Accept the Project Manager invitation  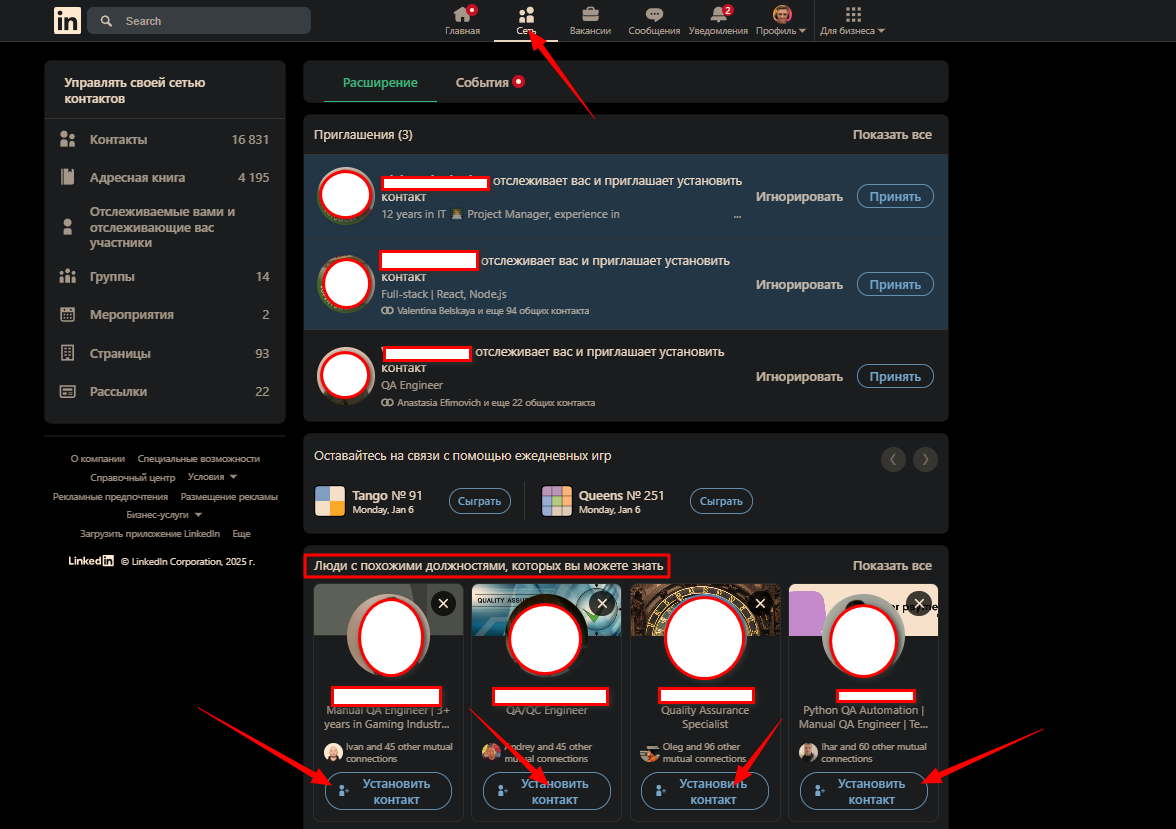click(895, 197)
